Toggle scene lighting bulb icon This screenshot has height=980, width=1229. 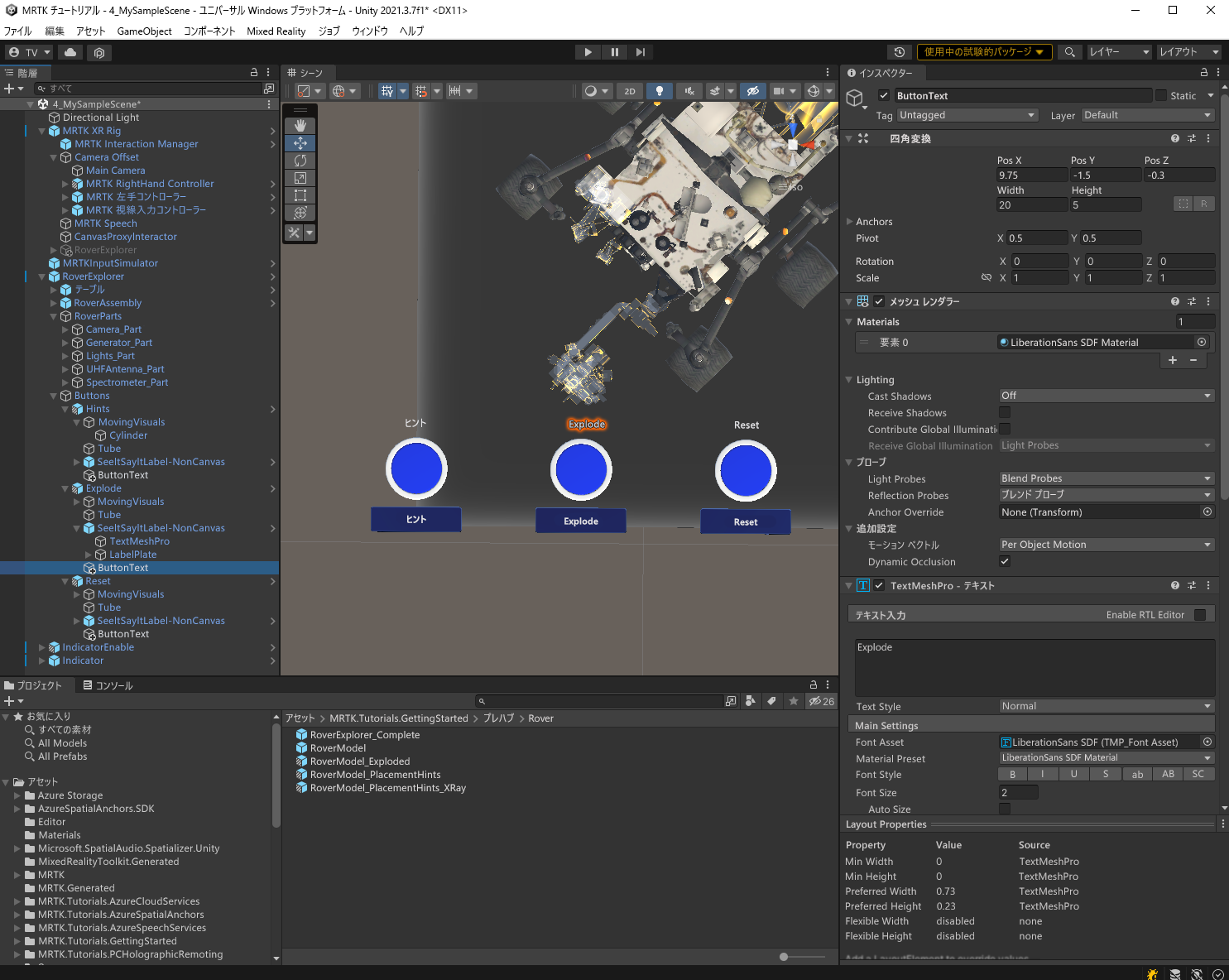[x=659, y=91]
